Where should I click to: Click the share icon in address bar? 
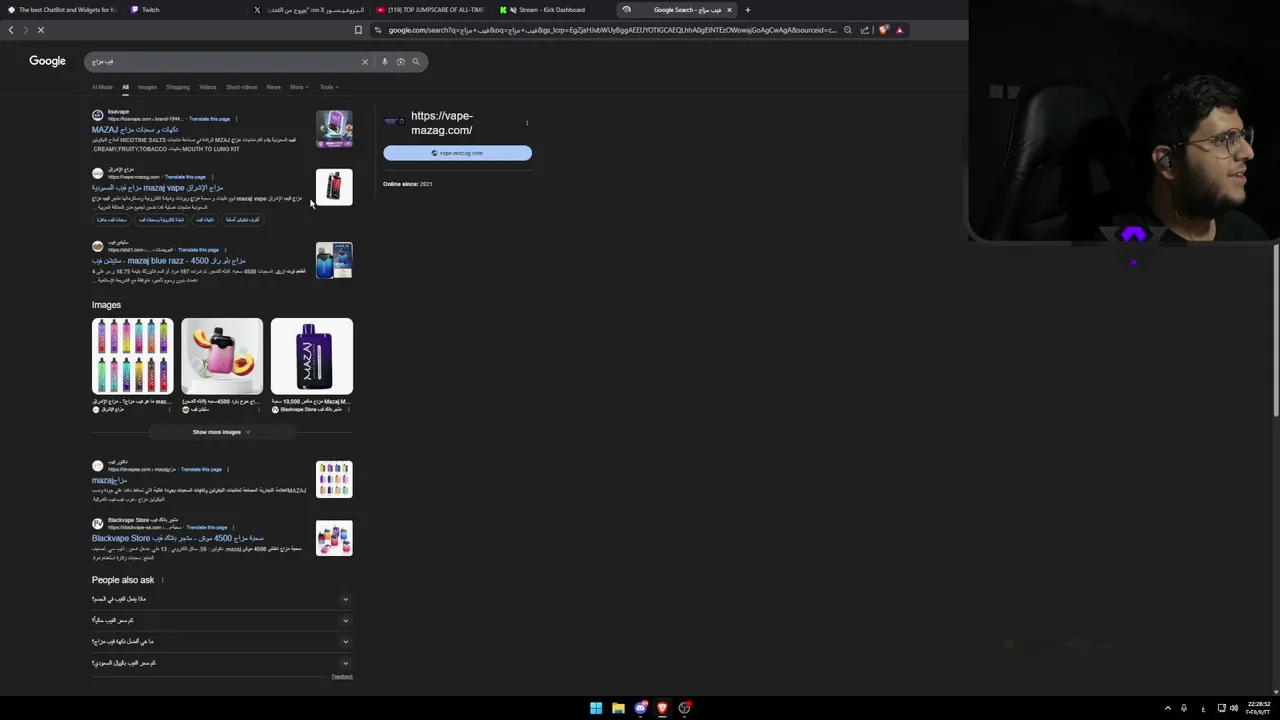click(x=865, y=30)
